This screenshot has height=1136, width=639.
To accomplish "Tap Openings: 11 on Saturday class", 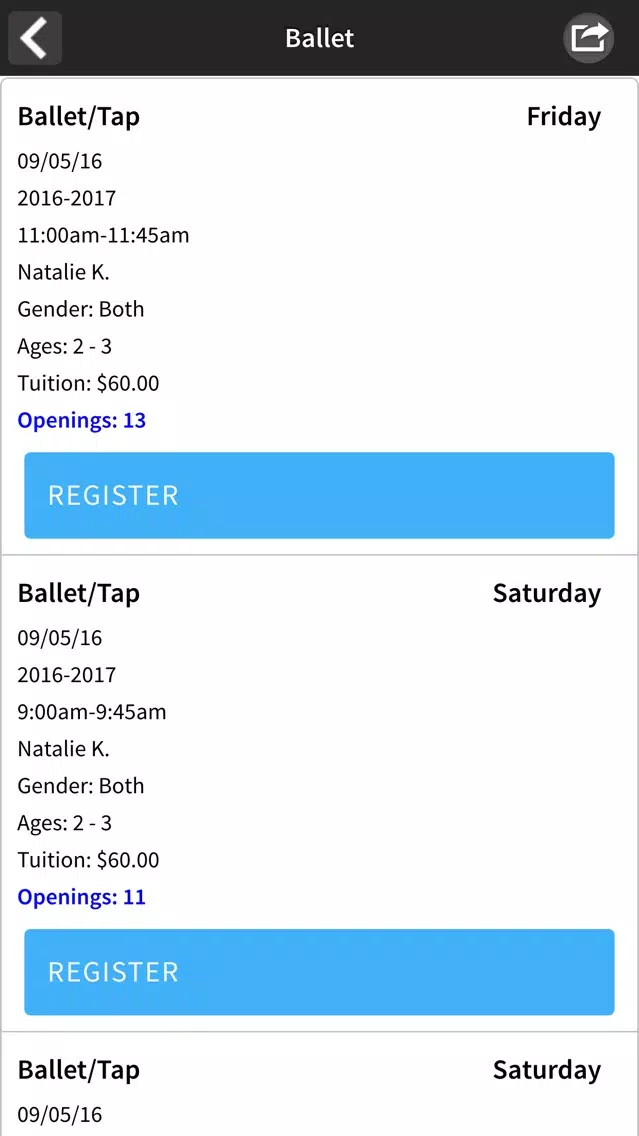I will tap(82, 897).
